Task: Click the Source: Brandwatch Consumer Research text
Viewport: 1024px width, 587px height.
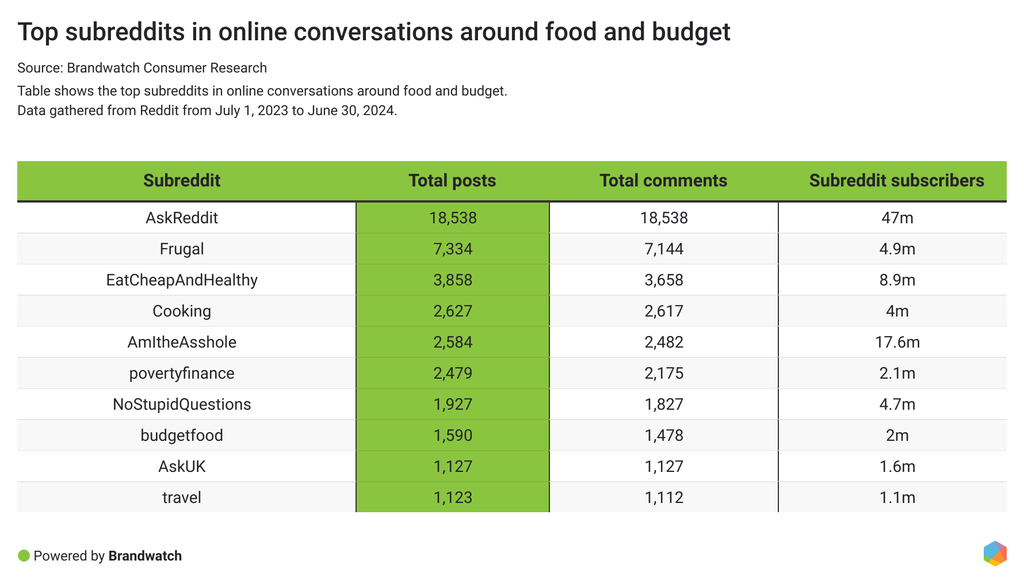Action: (x=142, y=68)
